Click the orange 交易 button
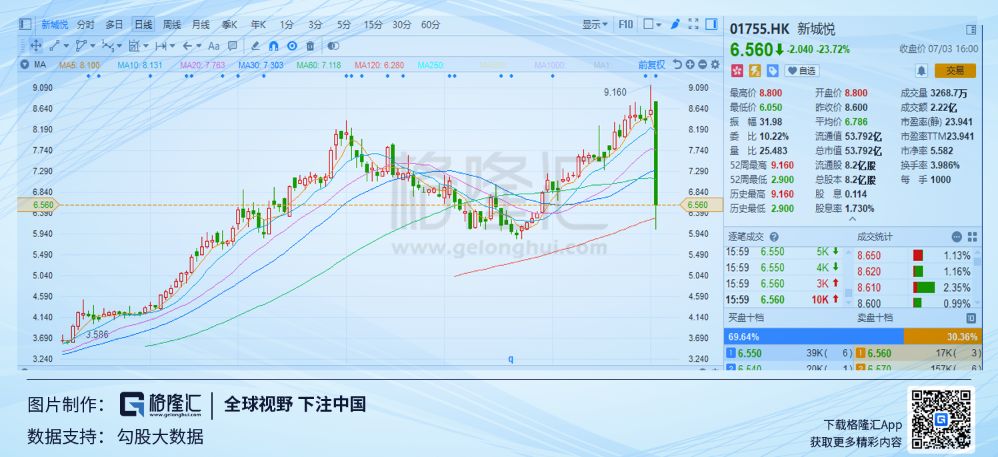 [x=955, y=71]
